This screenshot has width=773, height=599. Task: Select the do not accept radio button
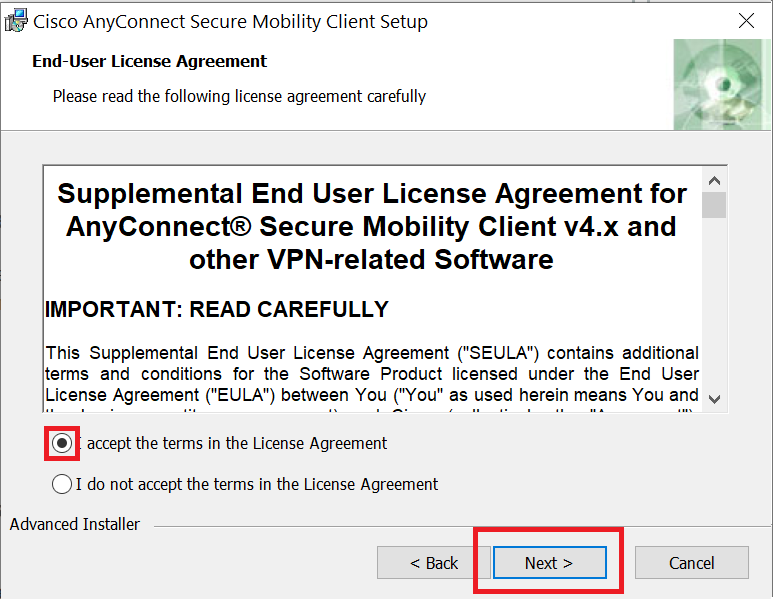tap(61, 484)
